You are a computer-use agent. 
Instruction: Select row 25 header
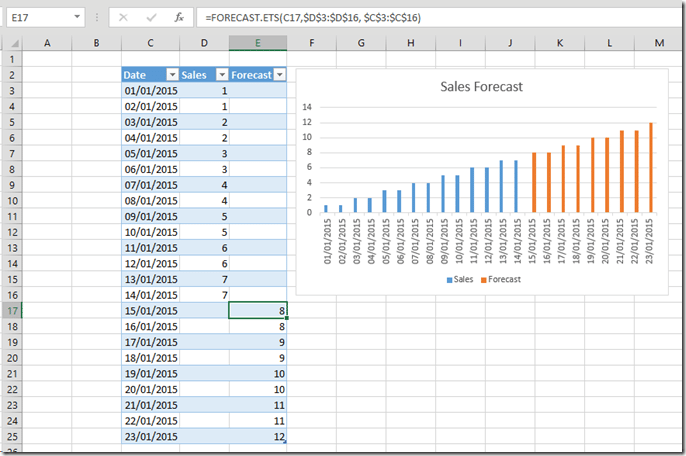(x=12, y=436)
